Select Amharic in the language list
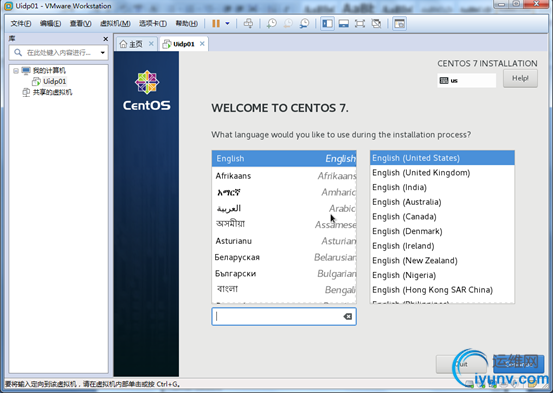 [284, 192]
